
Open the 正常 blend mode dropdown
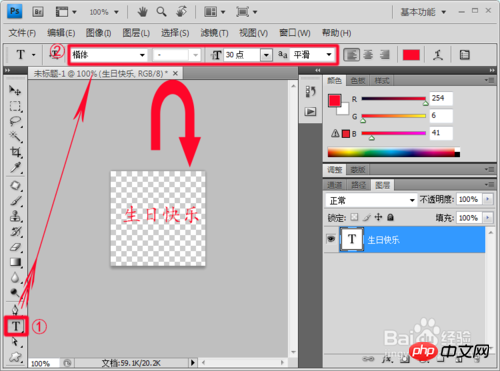pos(371,200)
